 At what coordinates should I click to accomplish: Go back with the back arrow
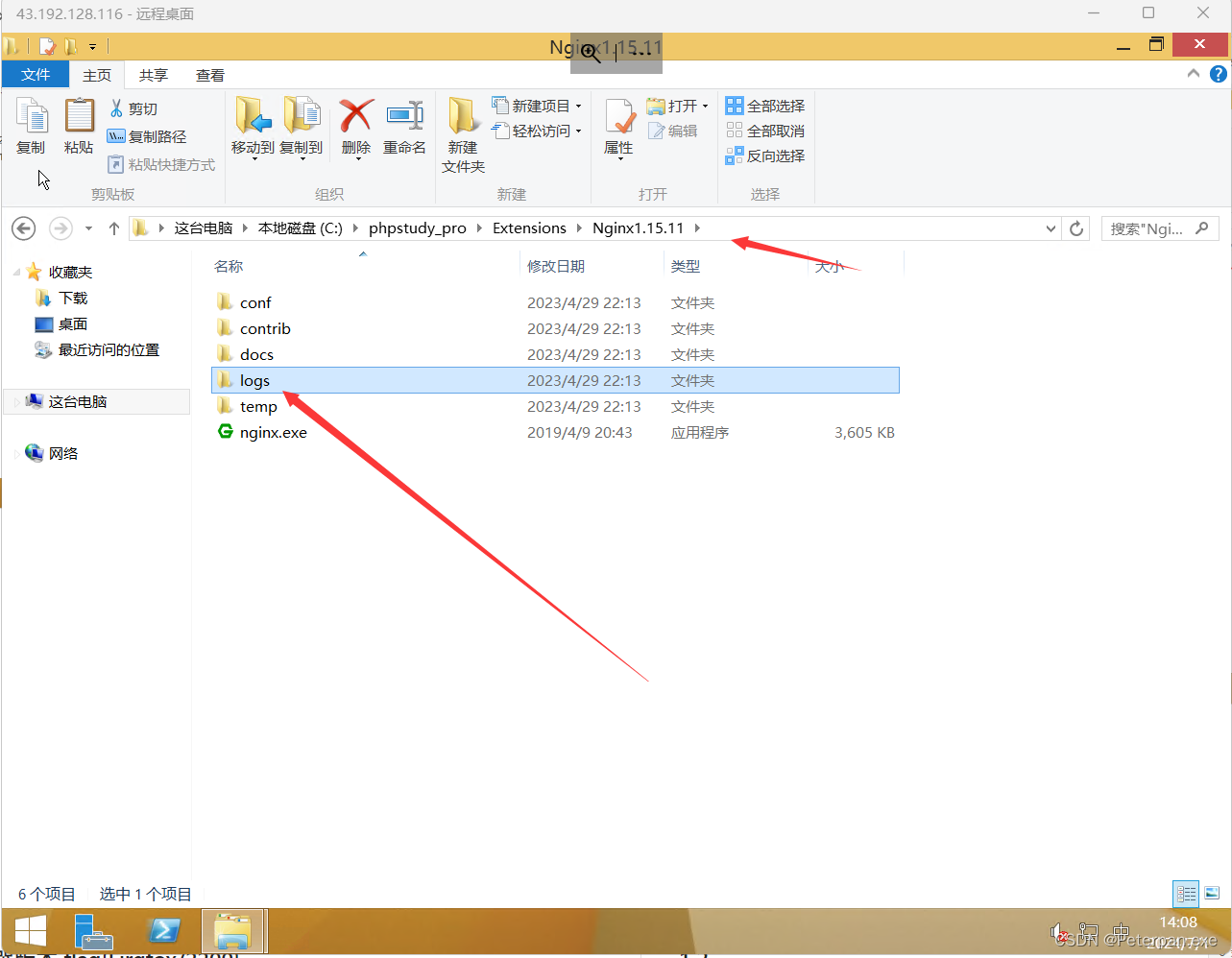(x=24, y=228)
